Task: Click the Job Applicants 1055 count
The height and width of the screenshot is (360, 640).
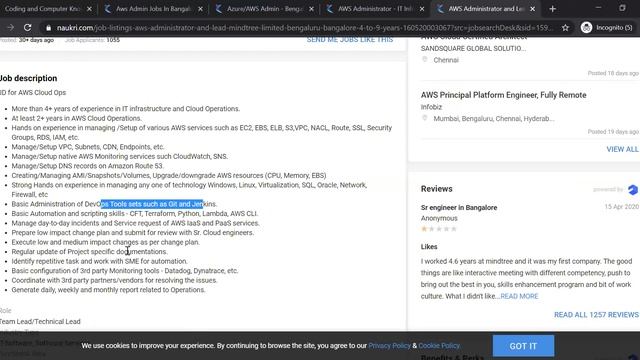Action: 92,40
